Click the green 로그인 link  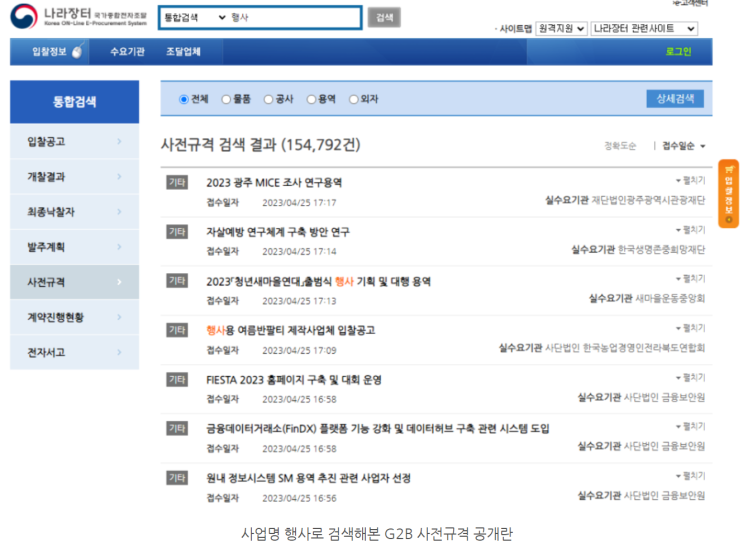[x=678, y=51]
